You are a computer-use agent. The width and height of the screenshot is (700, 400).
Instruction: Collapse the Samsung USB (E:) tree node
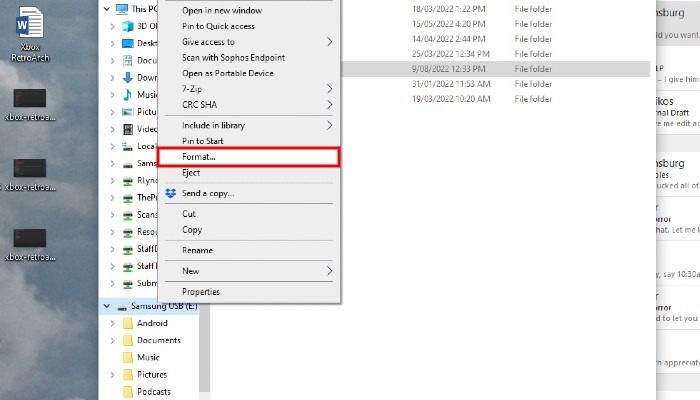pyautogui.click(x=107, y=306)
